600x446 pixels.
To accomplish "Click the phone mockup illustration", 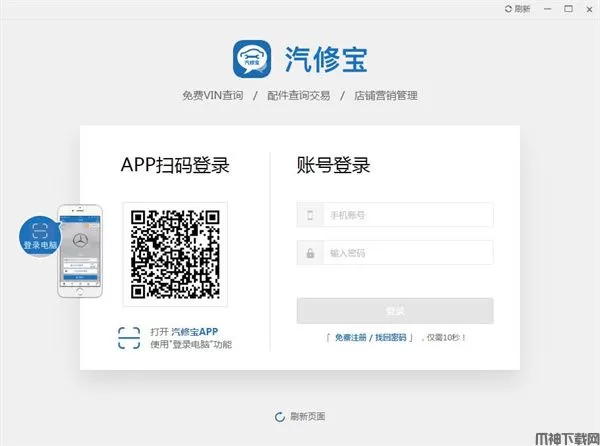I will pyautogui.click(x=80, y=251).
